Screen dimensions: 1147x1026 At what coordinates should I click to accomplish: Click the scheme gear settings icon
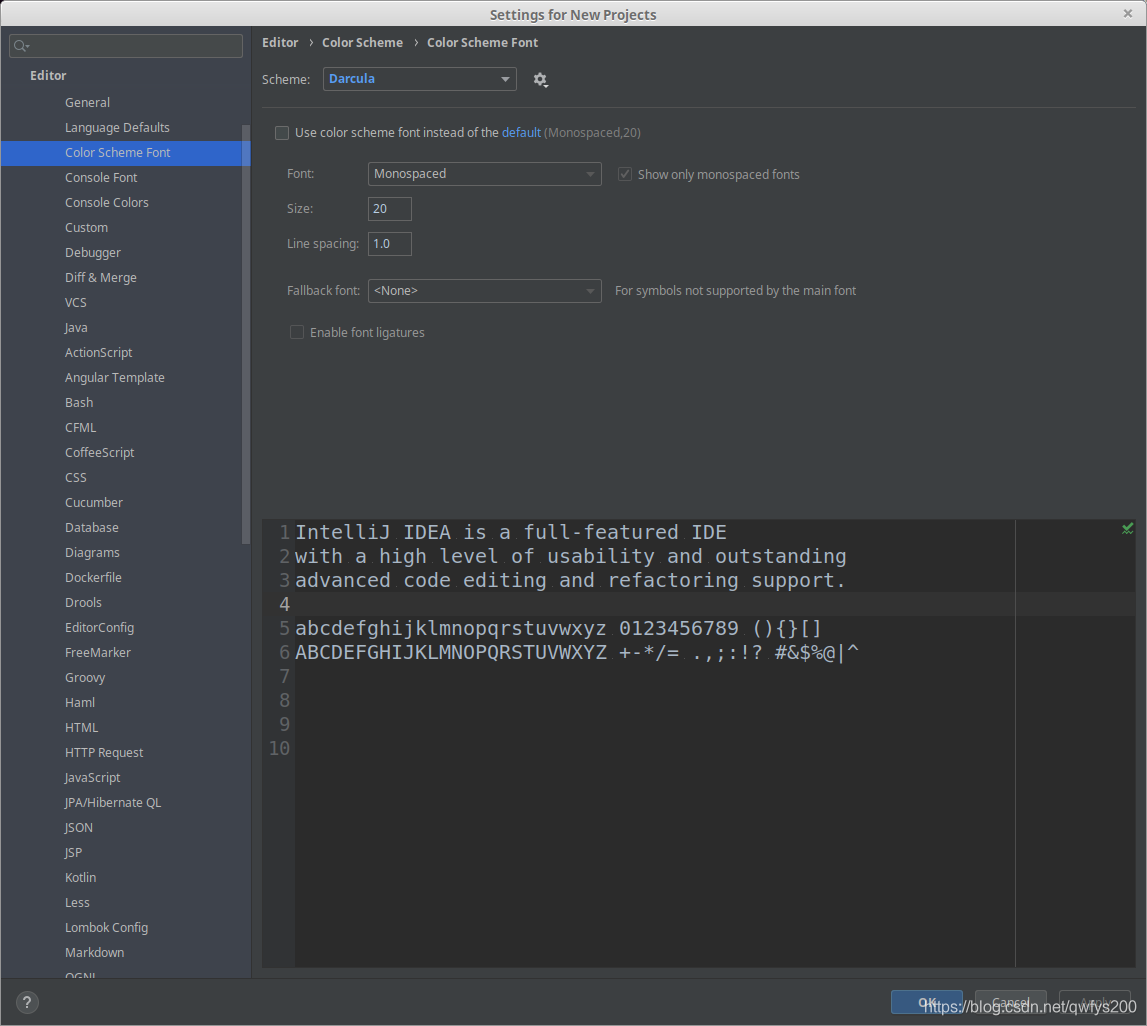[x=540, y=80]
